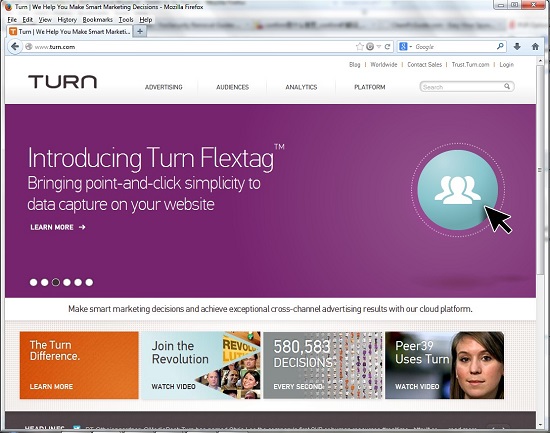Open the Platform navigation item
The height and width of the screenshot is (433, 550).
[x=370, y=87]
